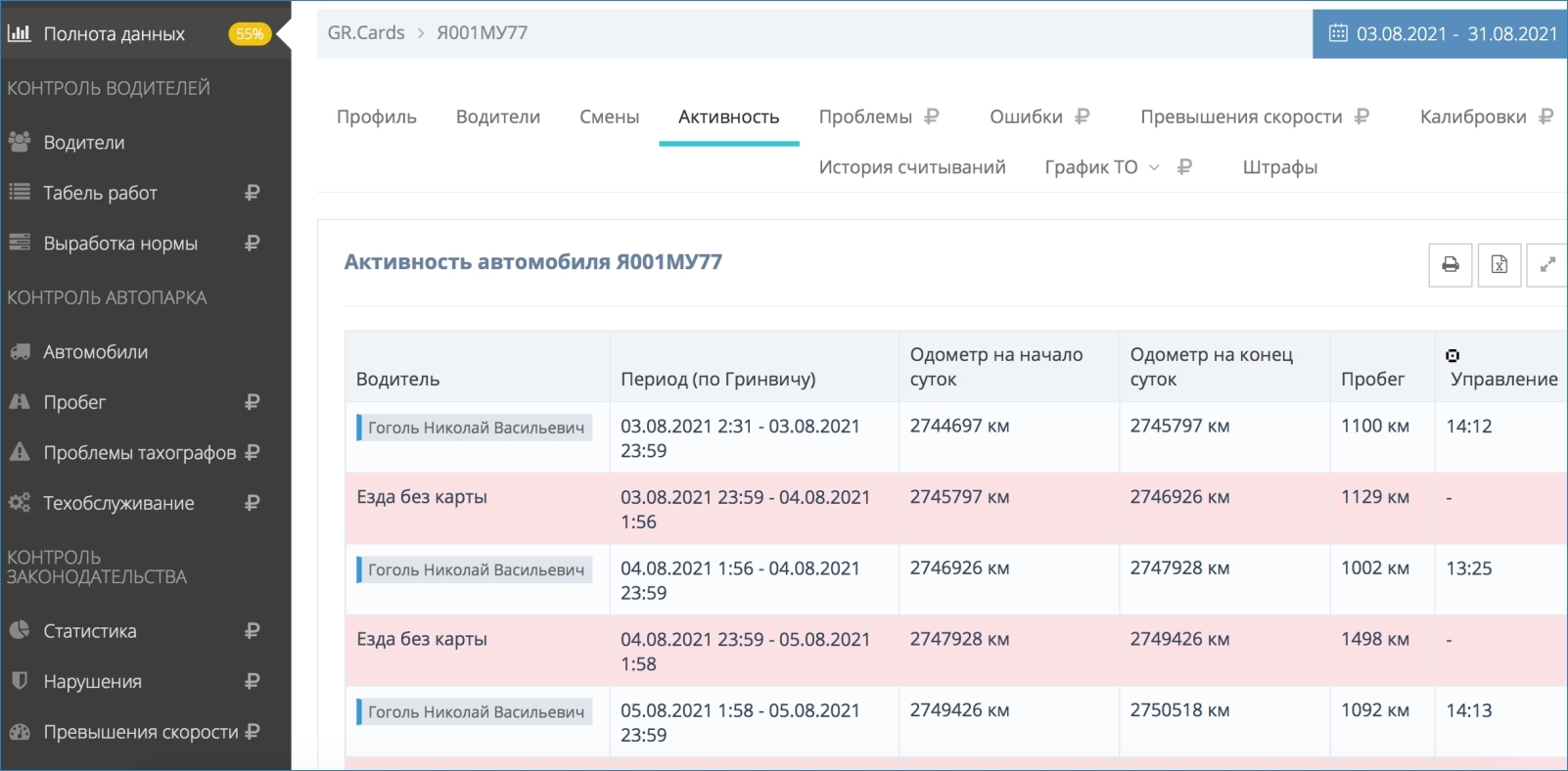Select the Активность tab
1568x771 pixels.
[729, 116]
